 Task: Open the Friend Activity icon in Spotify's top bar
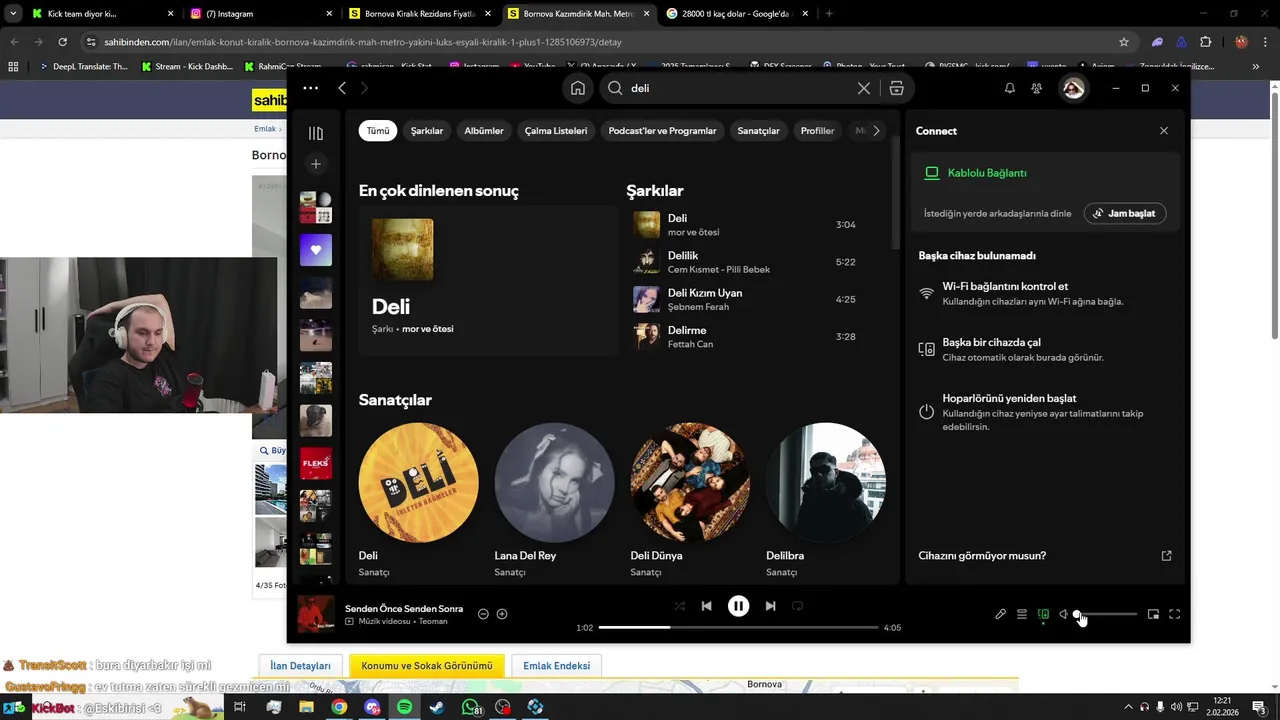[1037, 88]
